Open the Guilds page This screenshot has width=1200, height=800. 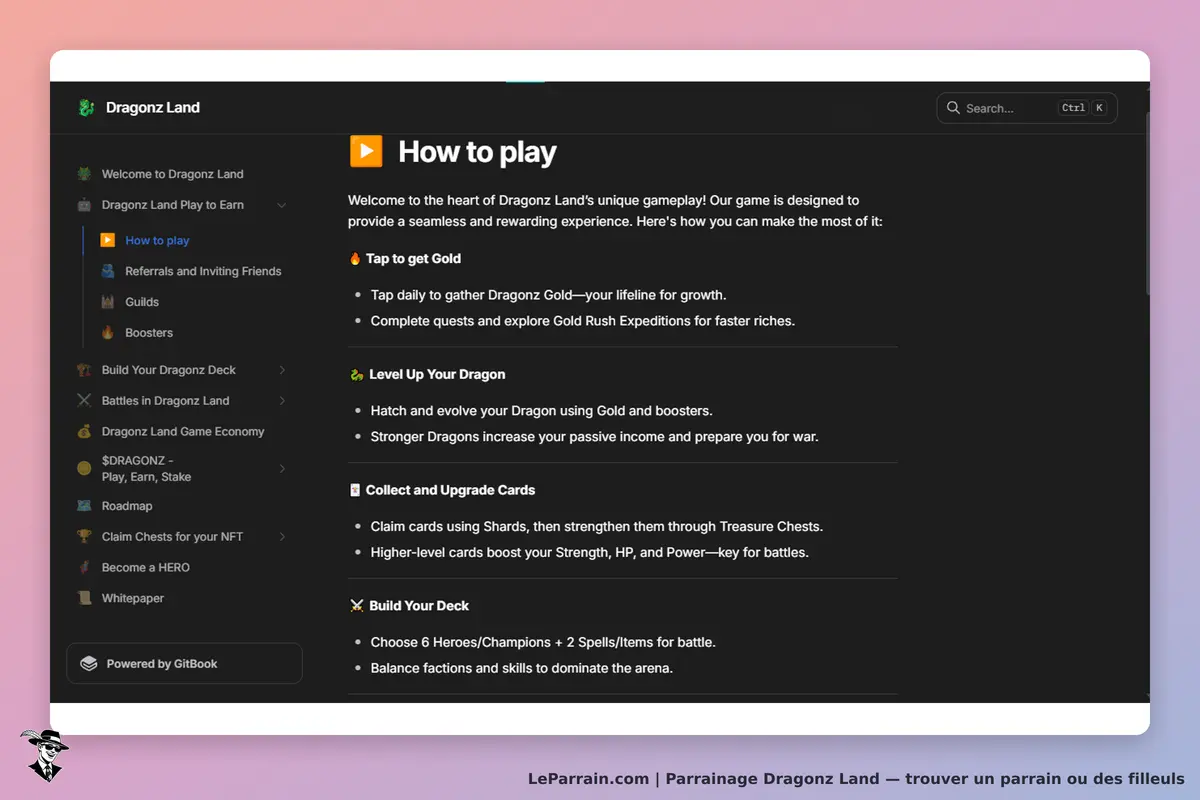[142, 302]
